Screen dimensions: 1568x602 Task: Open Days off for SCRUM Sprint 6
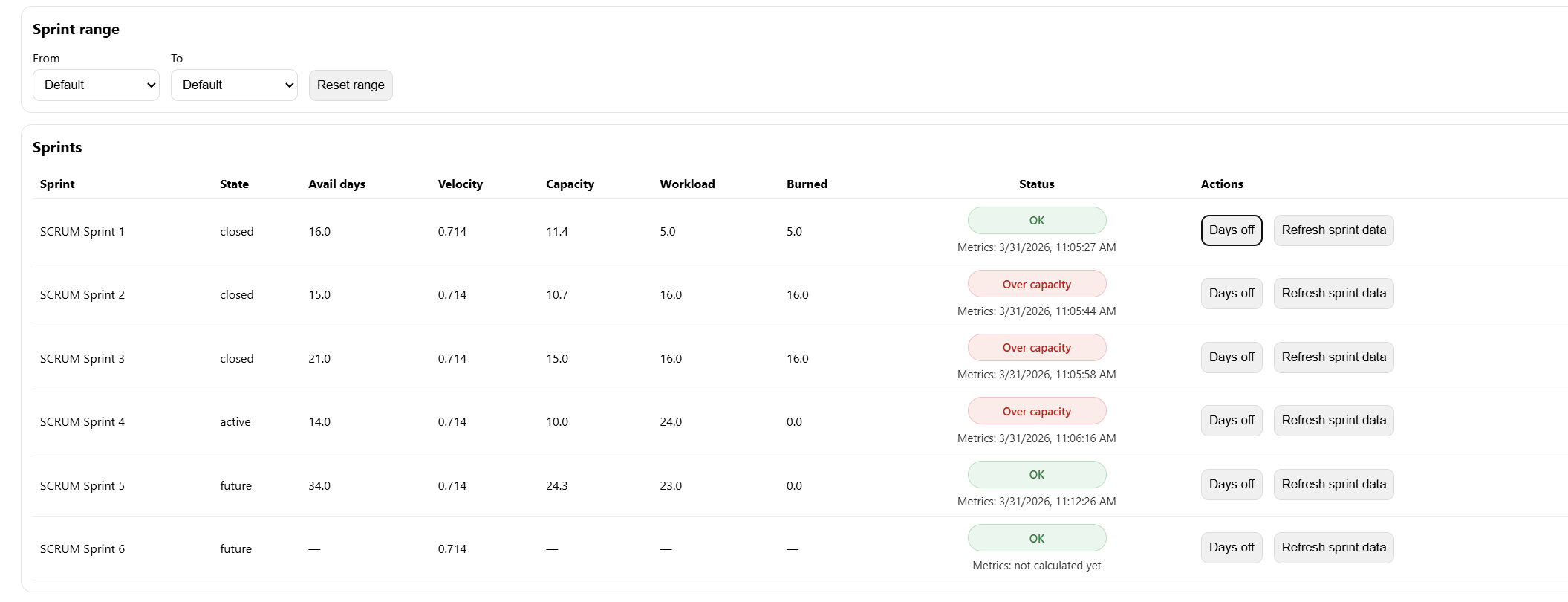[x=1232, y=548]
